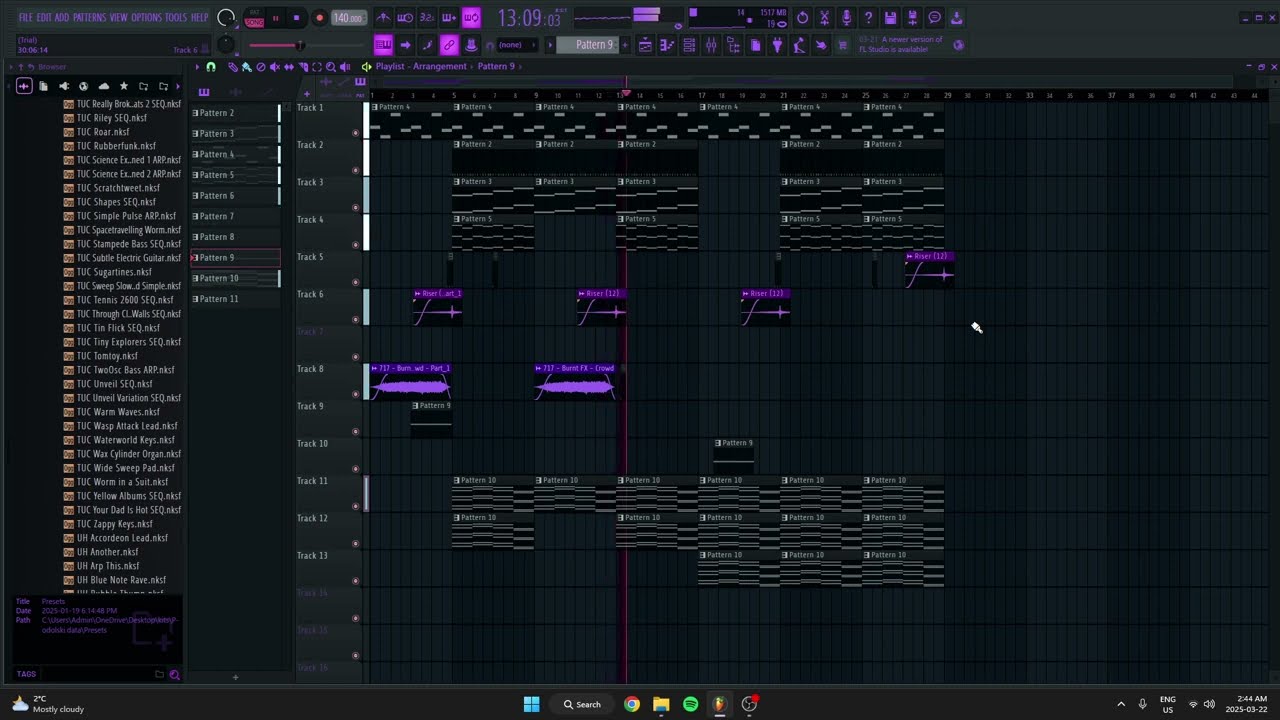
Task: Click the Pause playback button
Action: [275, 17]
